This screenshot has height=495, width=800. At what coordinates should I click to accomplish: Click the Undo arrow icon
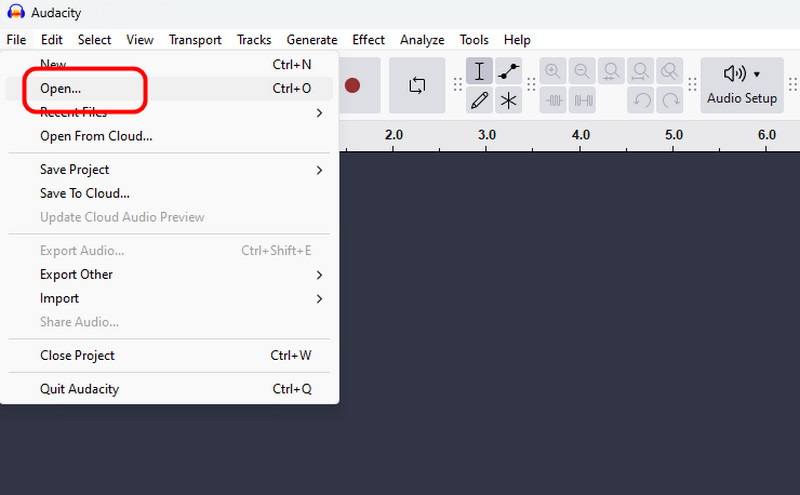click(640, 100)
